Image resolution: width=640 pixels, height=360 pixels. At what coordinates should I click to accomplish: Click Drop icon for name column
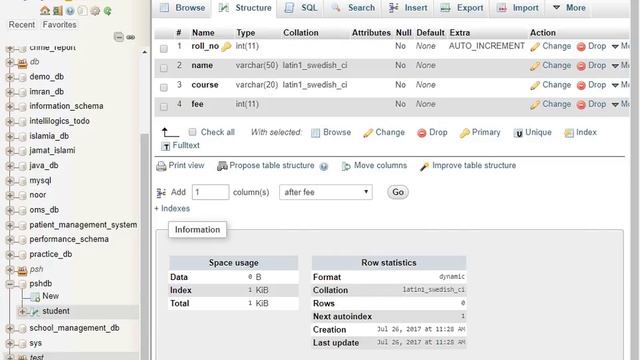point(581,66)
